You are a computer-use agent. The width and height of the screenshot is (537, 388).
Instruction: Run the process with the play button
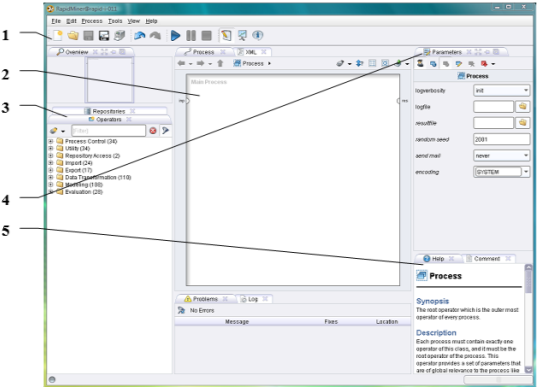pos(175,35)
